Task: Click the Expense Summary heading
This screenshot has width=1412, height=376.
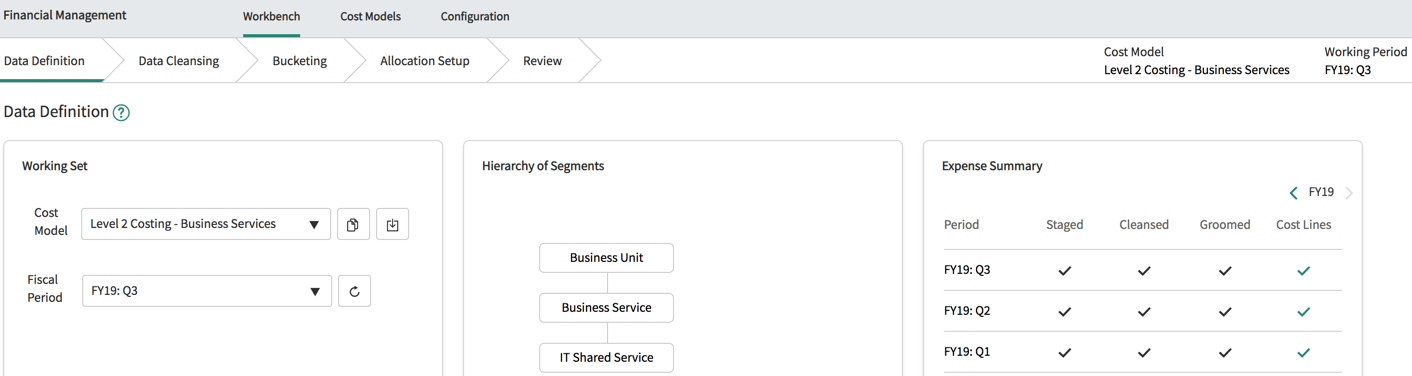Action: [992, 167]
